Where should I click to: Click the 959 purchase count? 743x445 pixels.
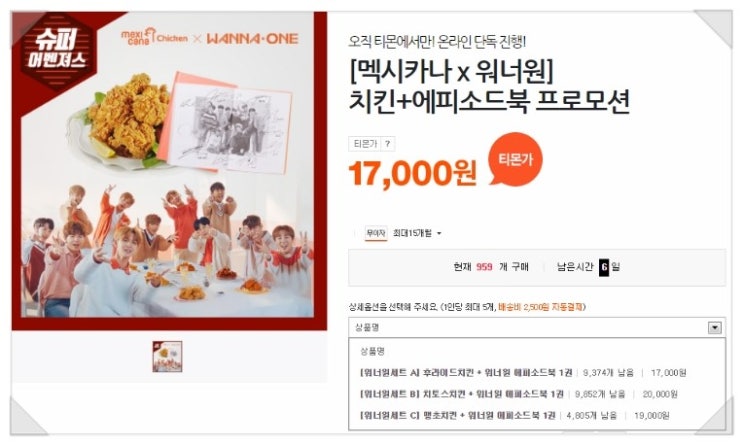pyautogui.click(x=484, y=267)
